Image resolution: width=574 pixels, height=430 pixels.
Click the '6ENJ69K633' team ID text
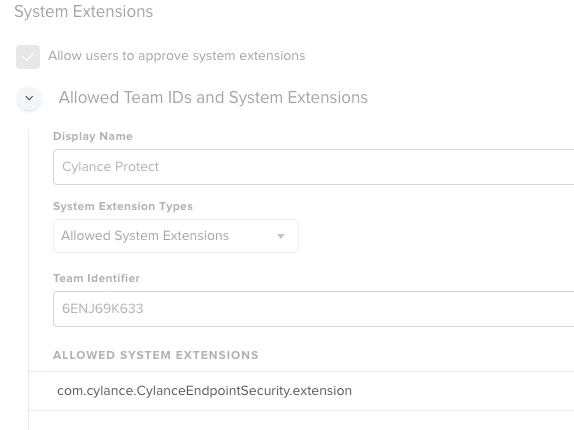[102, 309]
